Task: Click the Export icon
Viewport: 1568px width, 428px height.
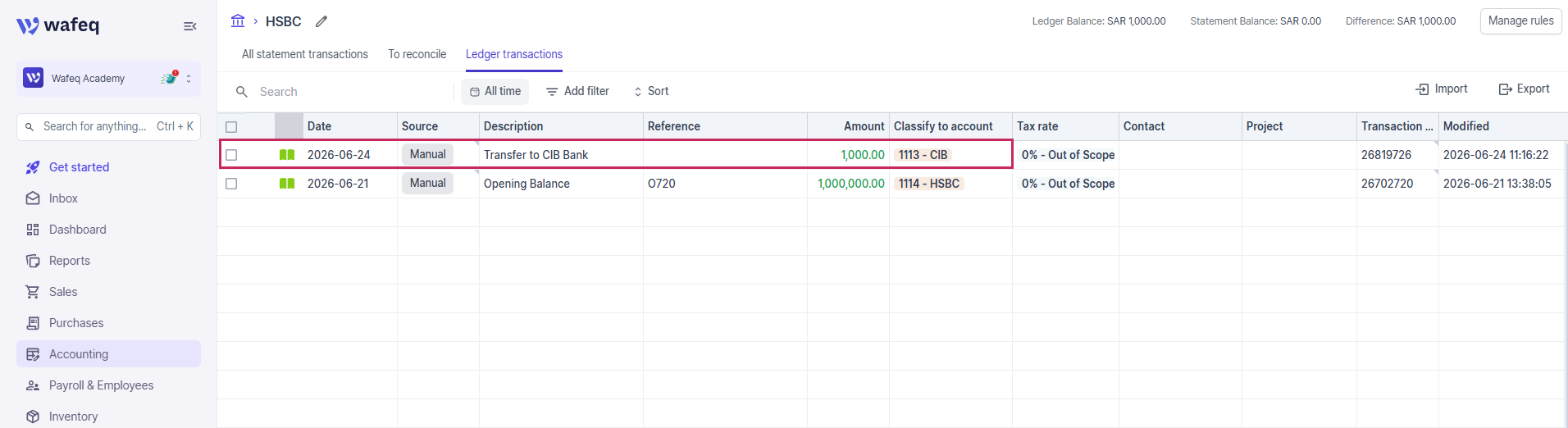Action: click(1506, 89)
